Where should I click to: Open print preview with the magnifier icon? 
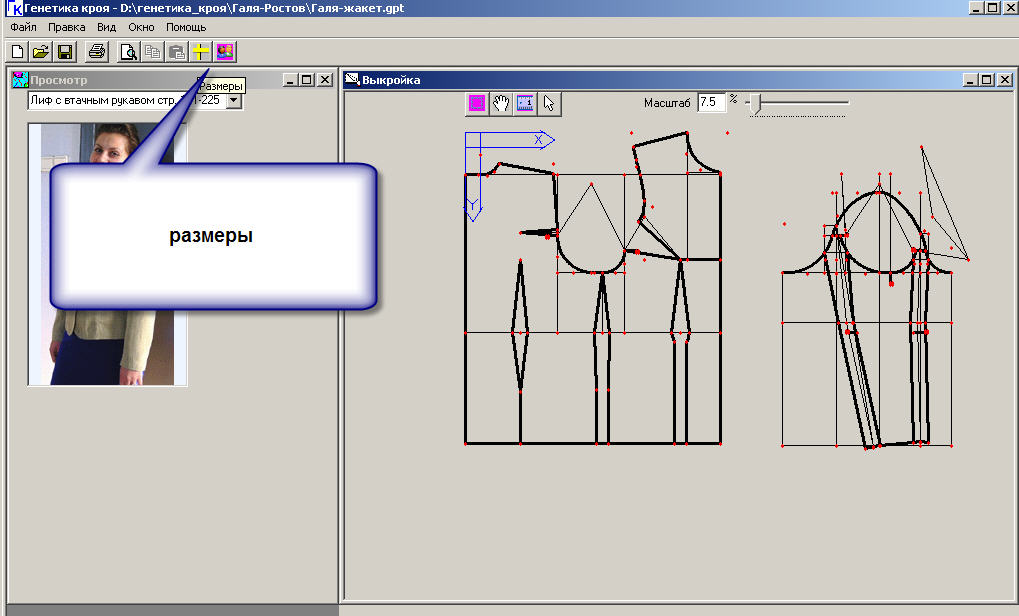tap(129, 52)
